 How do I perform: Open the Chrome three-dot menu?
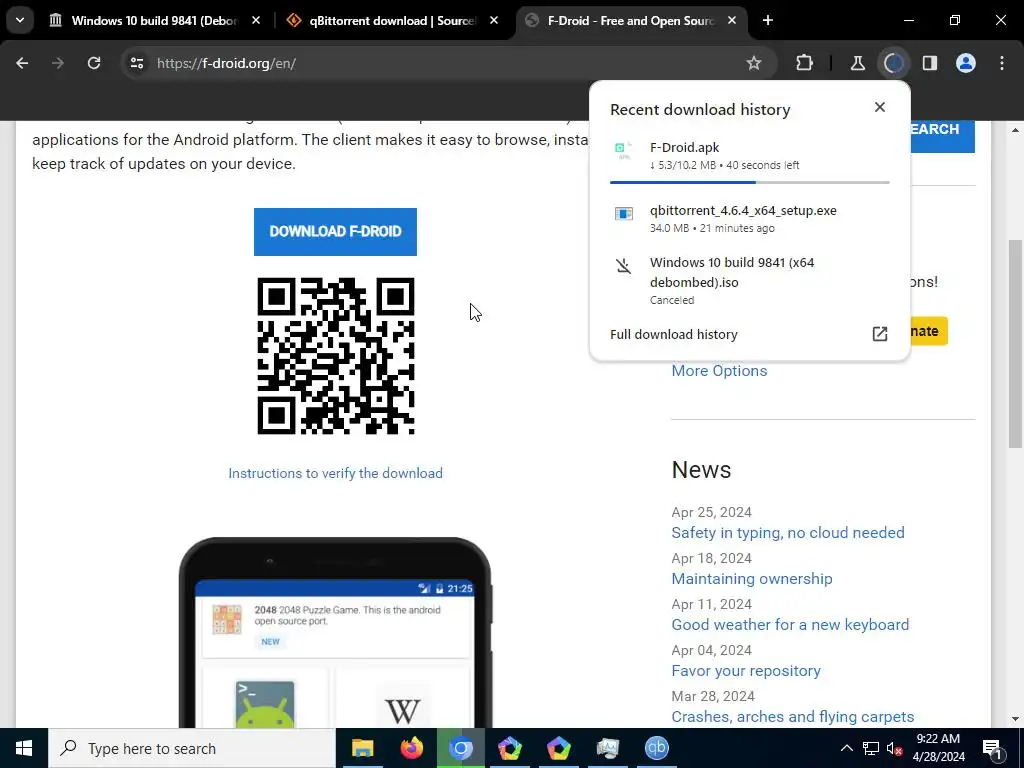[1002, 63]
